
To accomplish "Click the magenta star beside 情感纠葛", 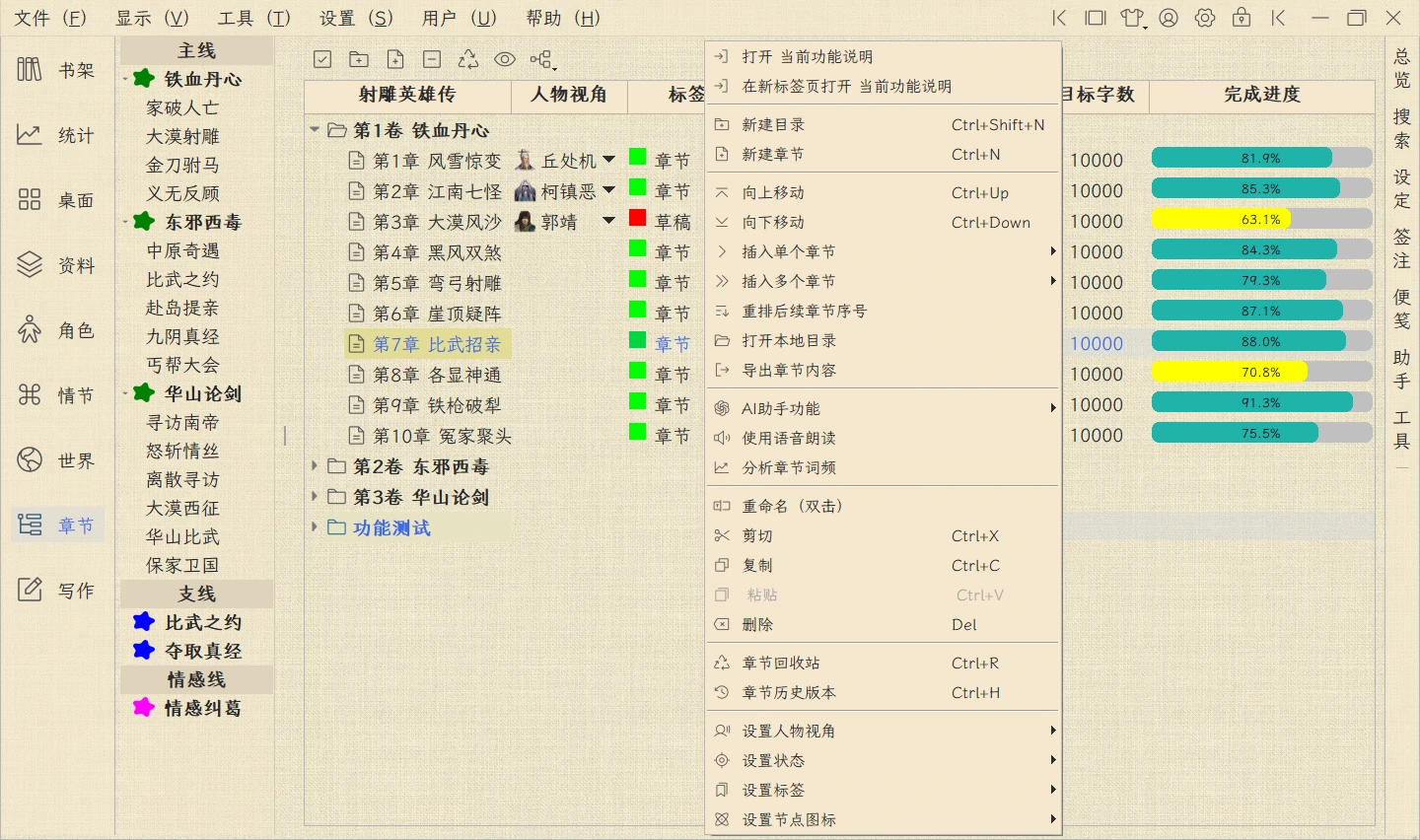I will point(144,707).
